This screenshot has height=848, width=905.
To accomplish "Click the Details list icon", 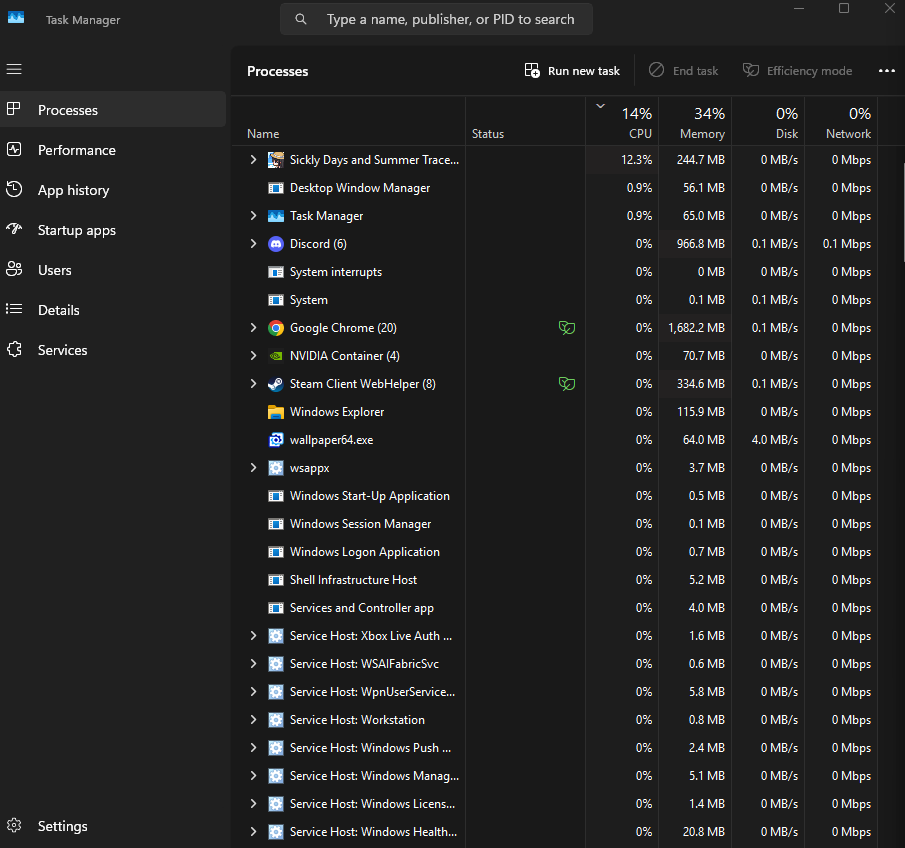I will (14, 309).
